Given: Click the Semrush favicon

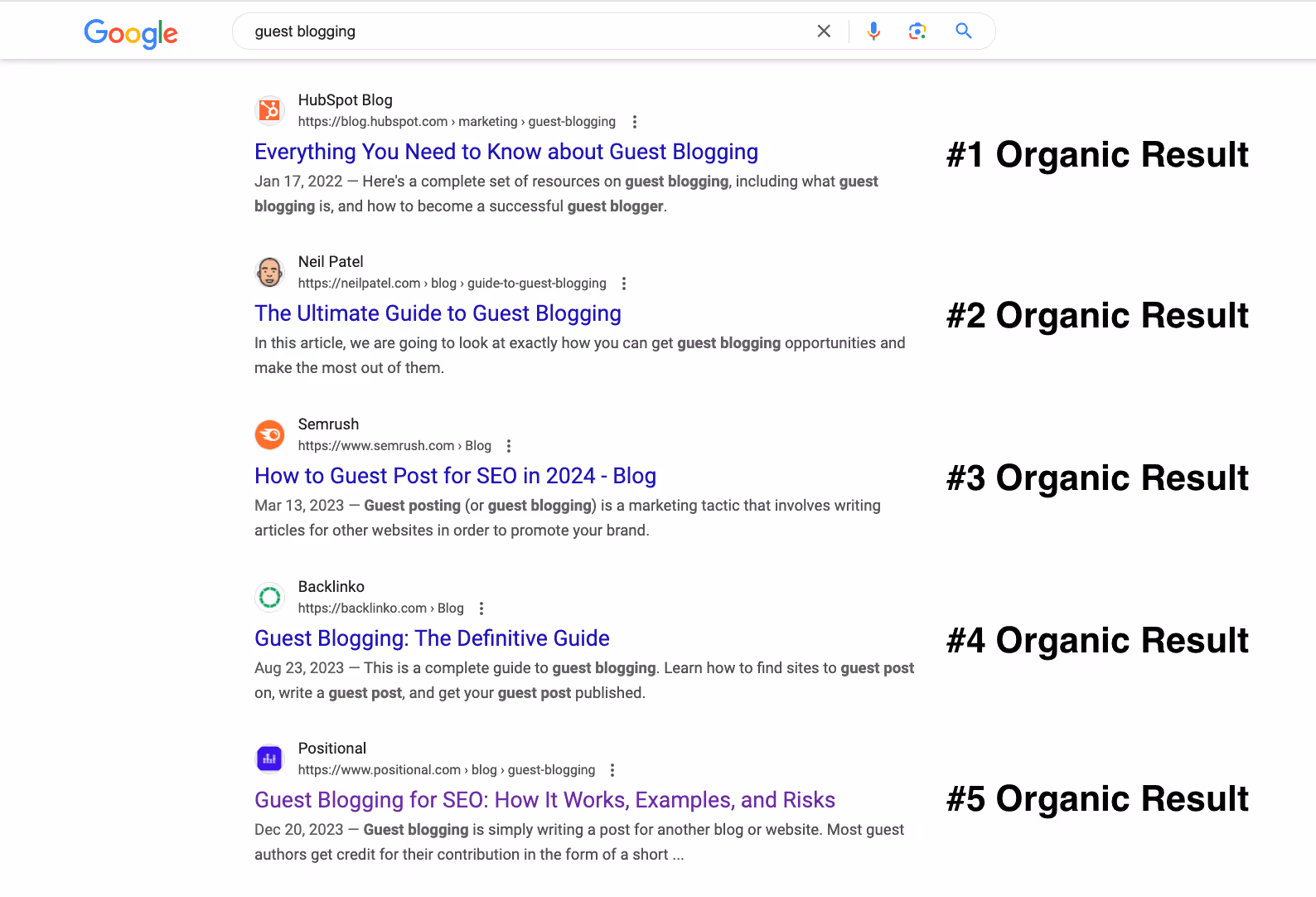Looking at the screenshot, I should click(269, 434).
